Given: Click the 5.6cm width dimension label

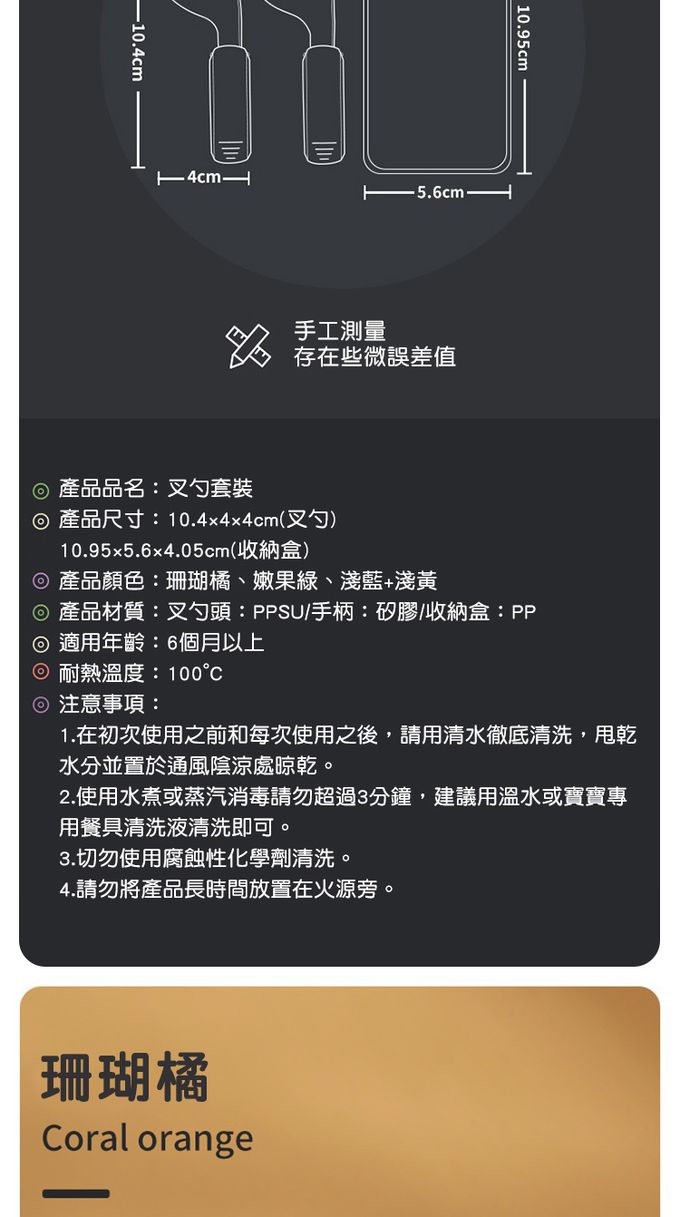Looking at the screenshot, I should [440, 192].
